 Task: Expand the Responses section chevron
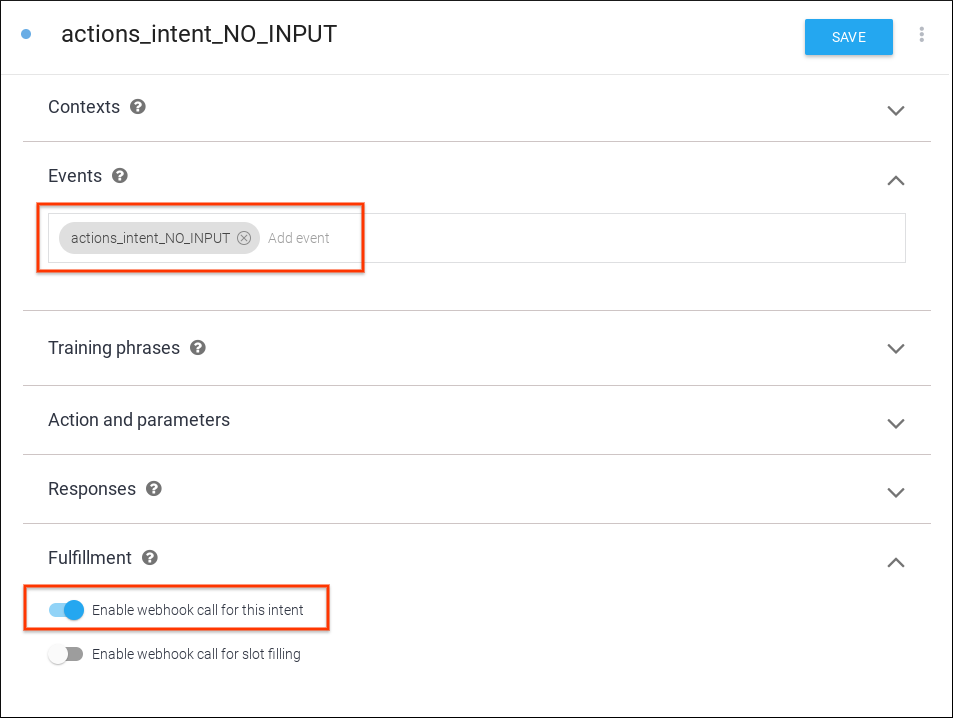click(x=895, y=492)
